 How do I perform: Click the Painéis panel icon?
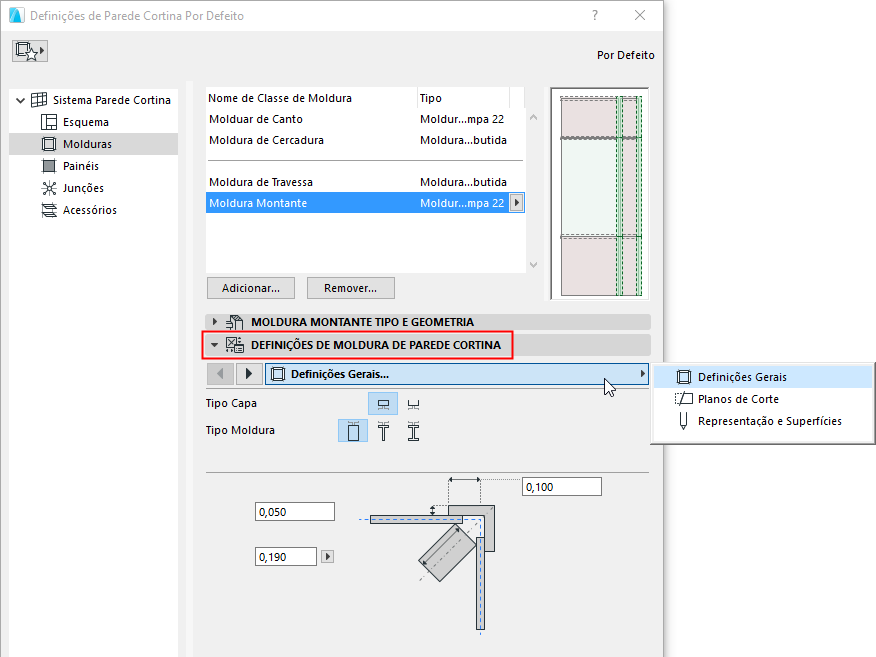tap(49, 166)
